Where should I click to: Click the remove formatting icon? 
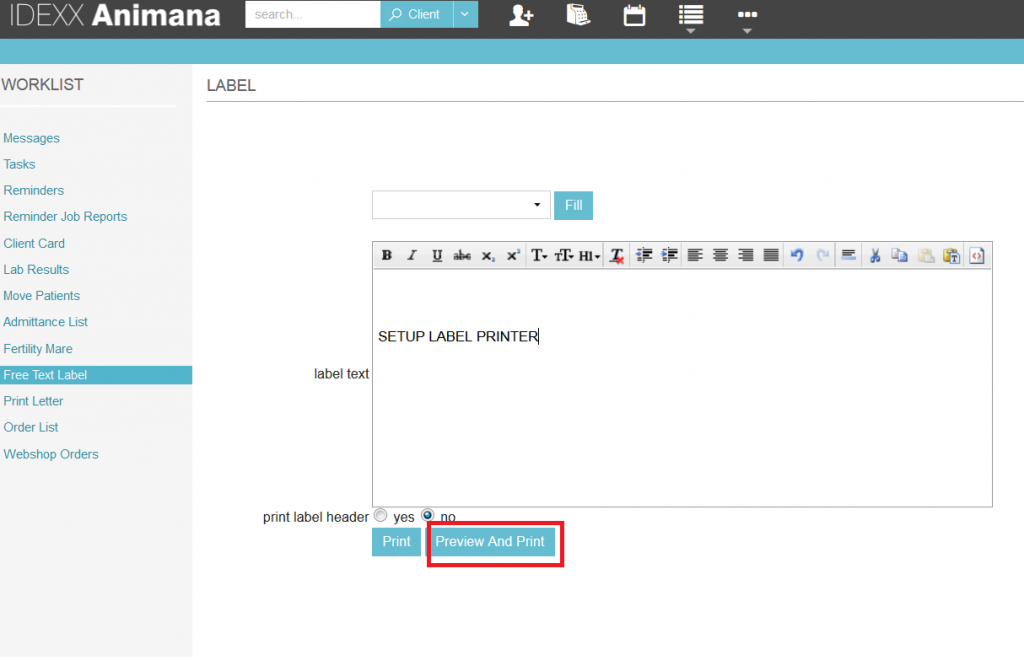tap(617, 256)
